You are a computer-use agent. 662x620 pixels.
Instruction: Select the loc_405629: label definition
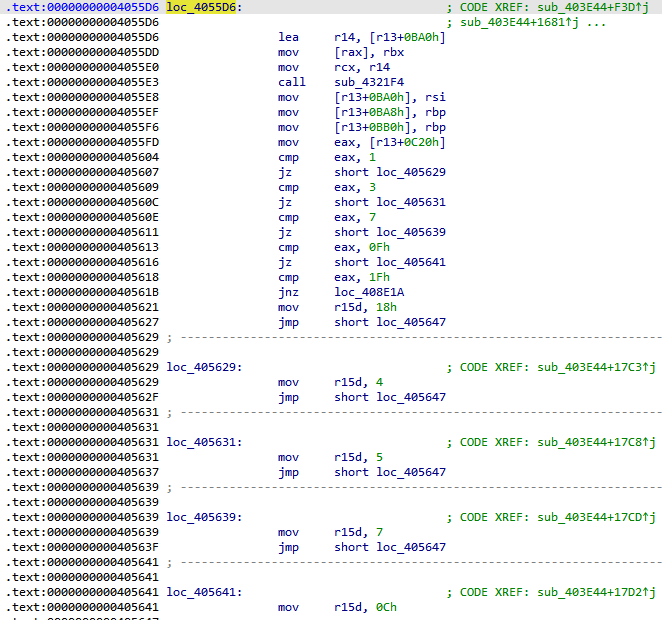click(x=204, y=367)
